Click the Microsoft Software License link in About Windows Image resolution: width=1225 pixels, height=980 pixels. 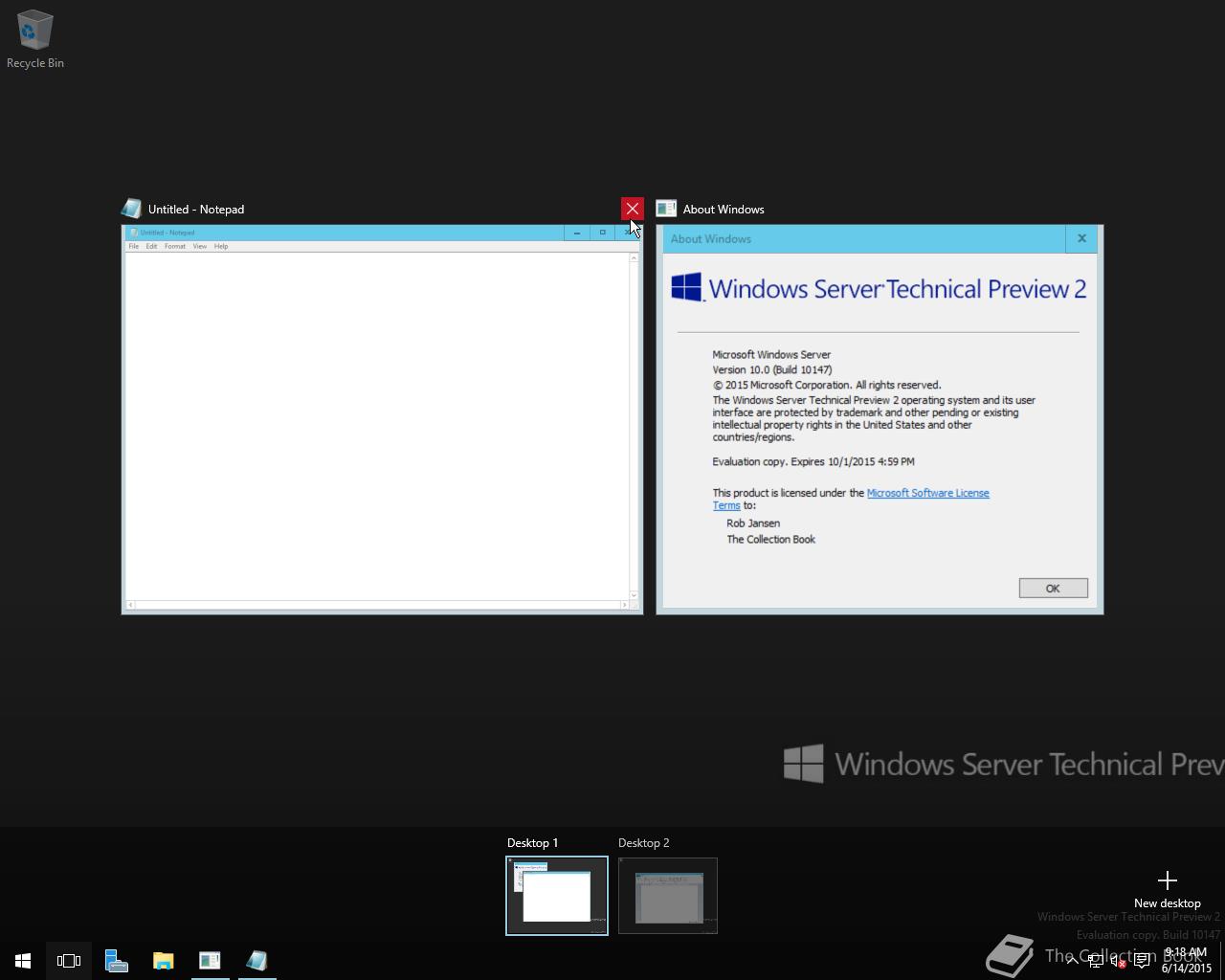pos(927,493)
